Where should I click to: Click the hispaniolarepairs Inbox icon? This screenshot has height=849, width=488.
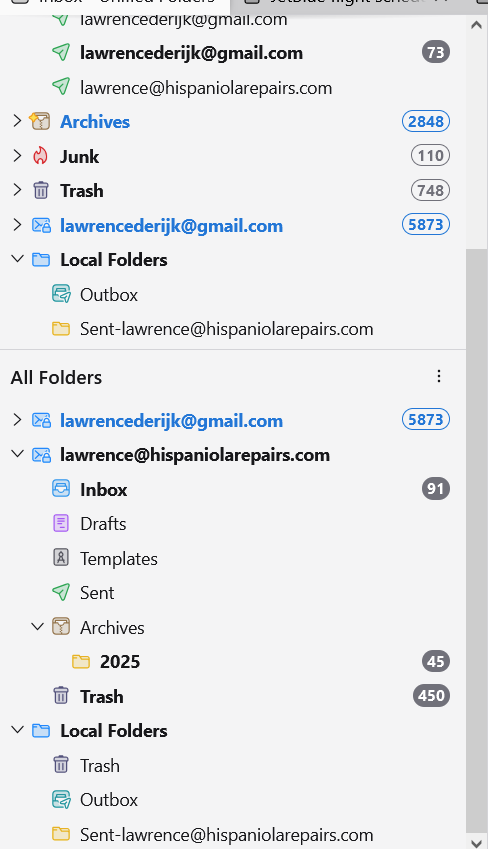61,488
